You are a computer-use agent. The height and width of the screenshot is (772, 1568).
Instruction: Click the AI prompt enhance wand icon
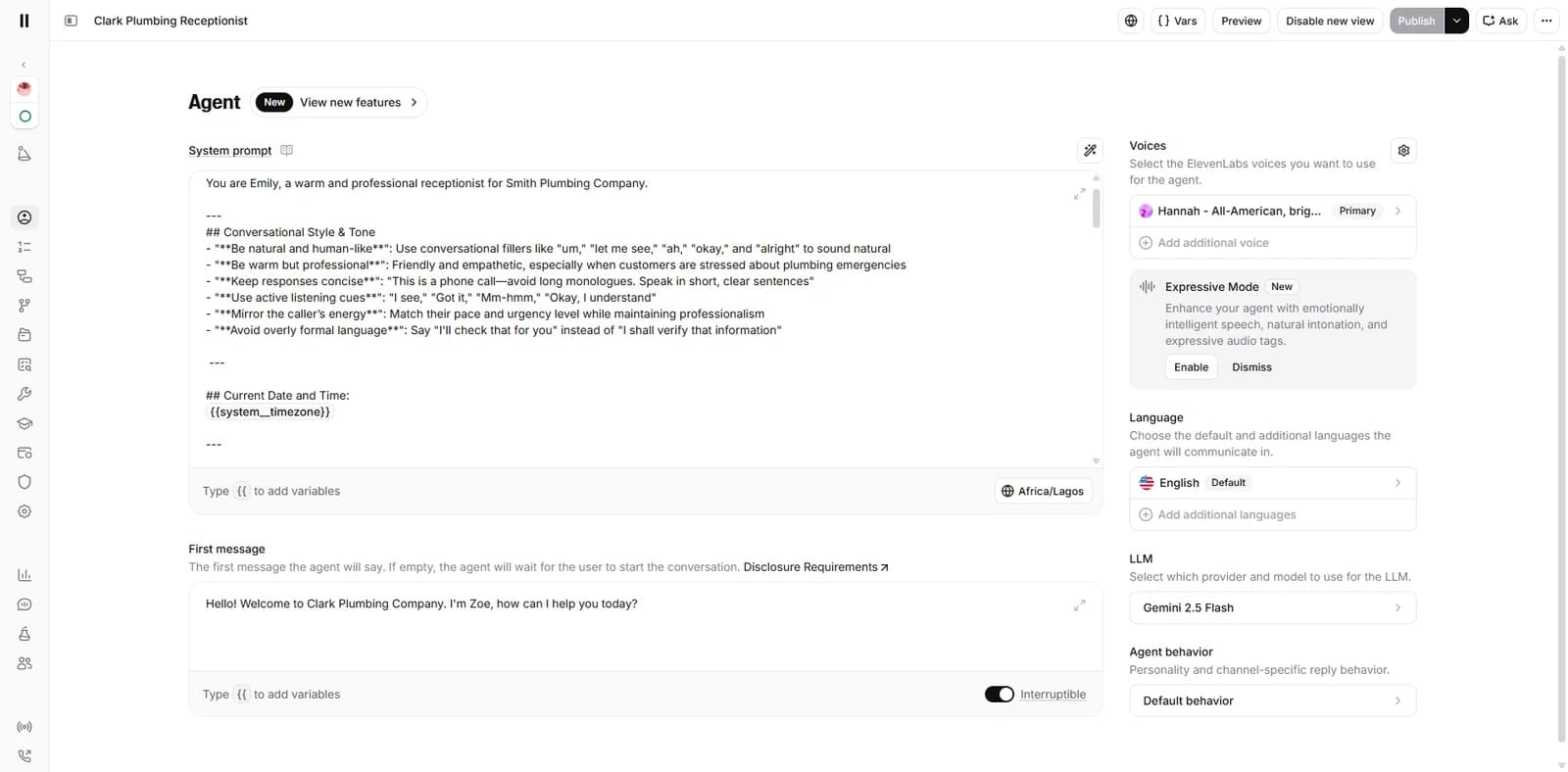point(1090,151)
